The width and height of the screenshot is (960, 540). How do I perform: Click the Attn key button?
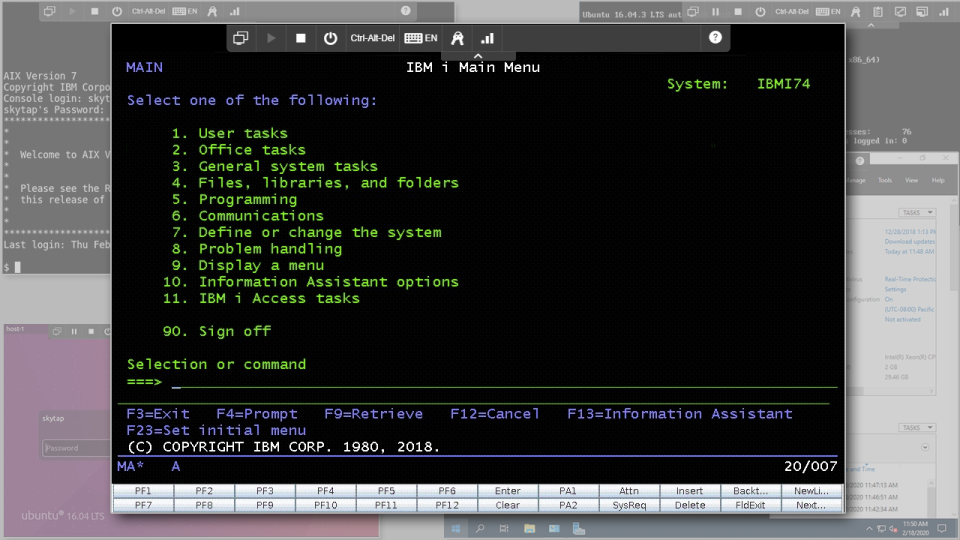tap(629, 490)
